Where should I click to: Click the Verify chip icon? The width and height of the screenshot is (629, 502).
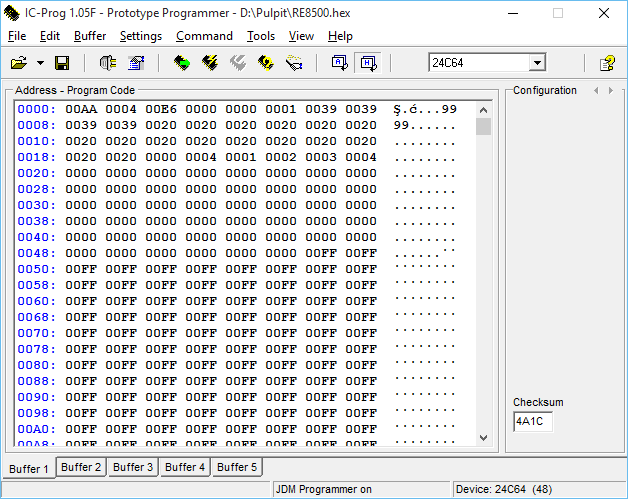[266, 63]
